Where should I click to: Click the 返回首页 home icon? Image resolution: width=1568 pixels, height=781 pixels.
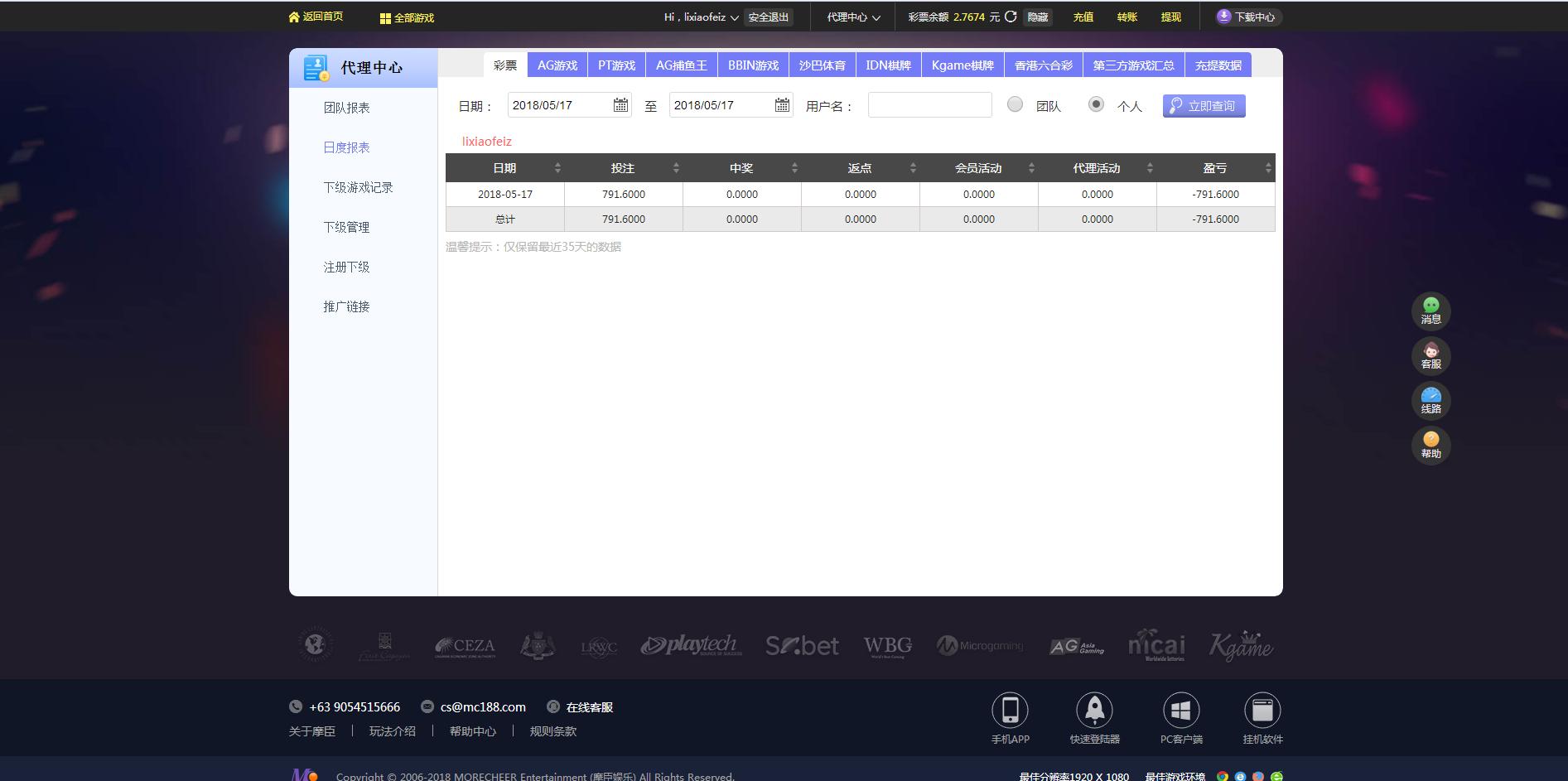click(x=296, y=16)
